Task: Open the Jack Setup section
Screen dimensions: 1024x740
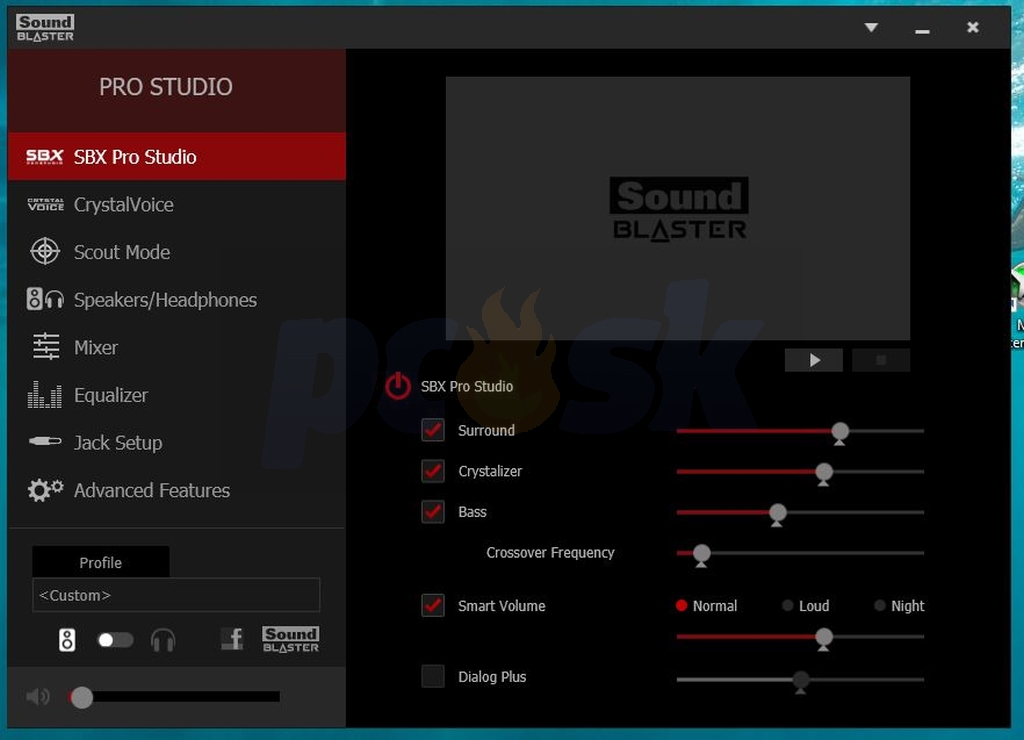Action: click(177, 443)
